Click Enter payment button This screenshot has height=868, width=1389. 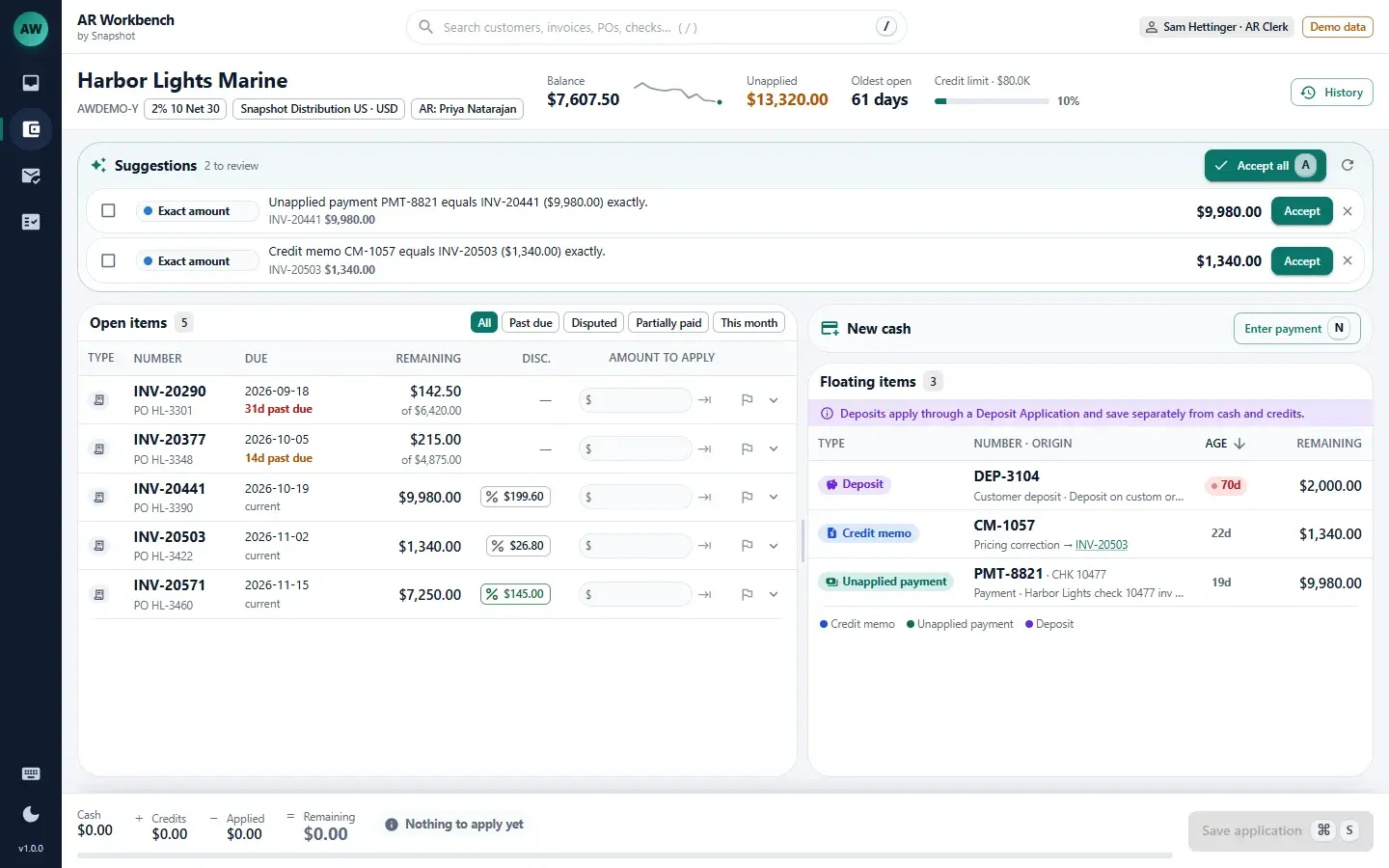pos(1296,329)
